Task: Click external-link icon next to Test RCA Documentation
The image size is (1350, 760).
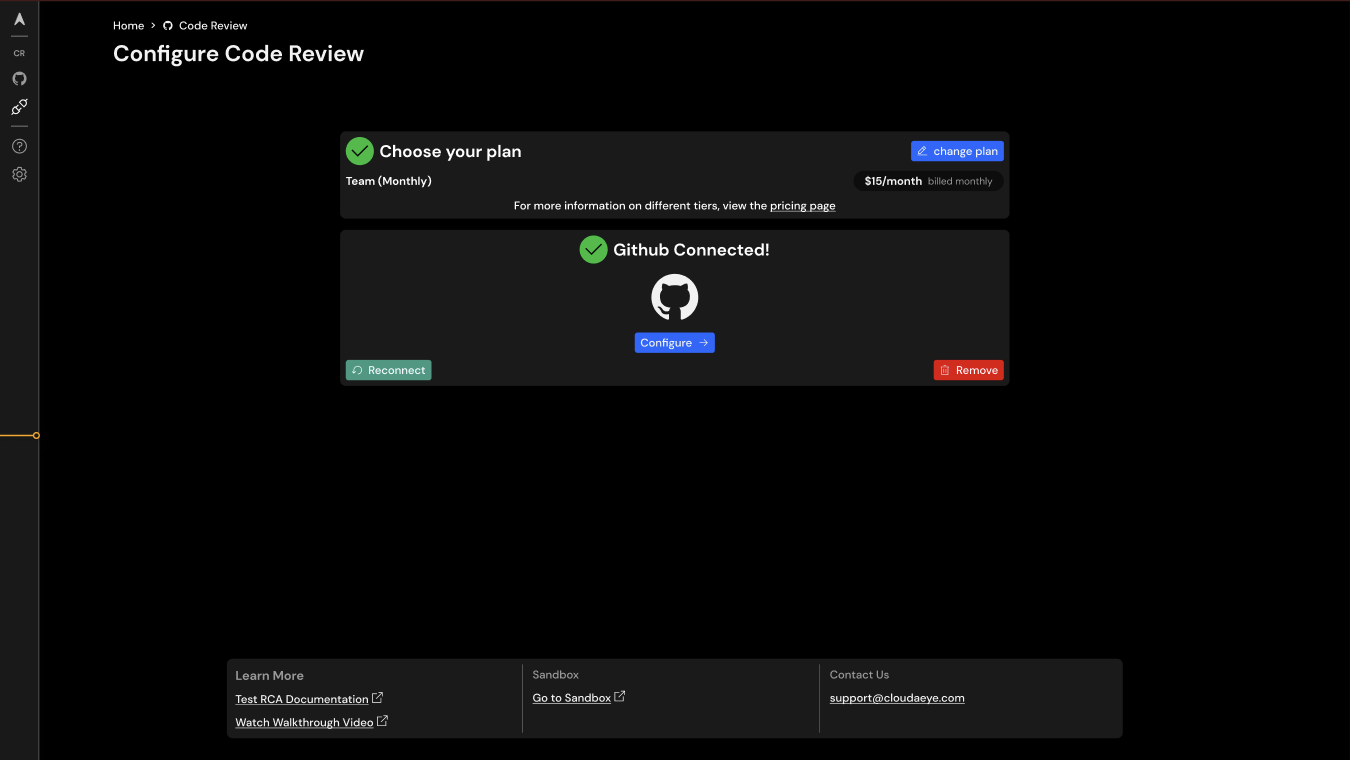Action: (x=378, y=698)
